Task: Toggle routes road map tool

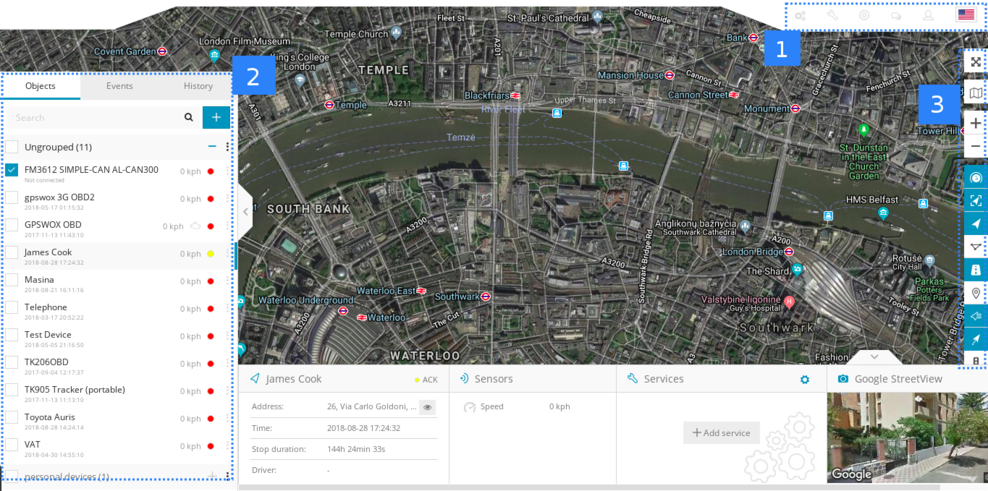Action: click(x=976, y=270)
